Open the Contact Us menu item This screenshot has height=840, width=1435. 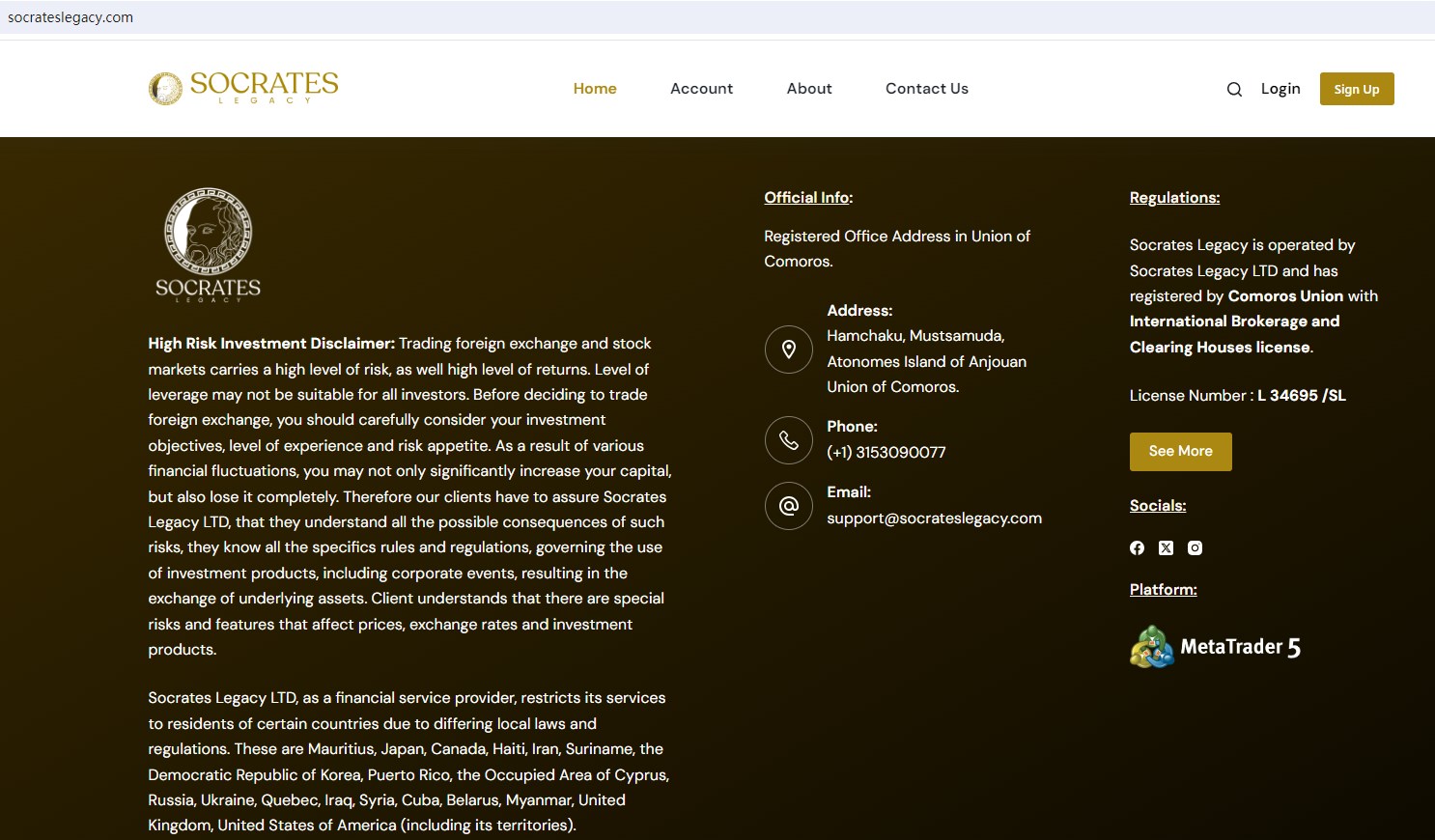point(927,89)
